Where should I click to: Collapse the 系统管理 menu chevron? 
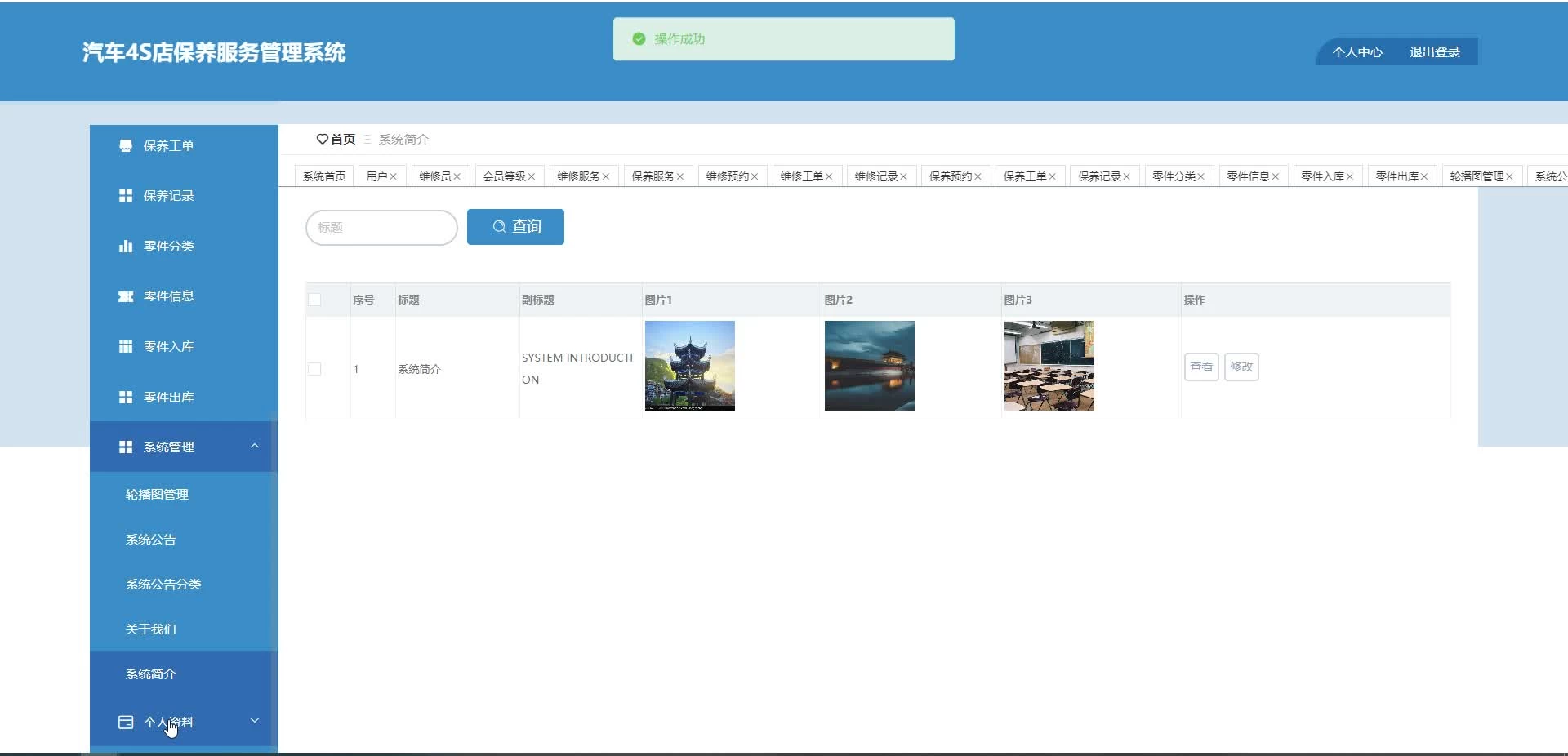pyautogui.click(x=255, y=446)
